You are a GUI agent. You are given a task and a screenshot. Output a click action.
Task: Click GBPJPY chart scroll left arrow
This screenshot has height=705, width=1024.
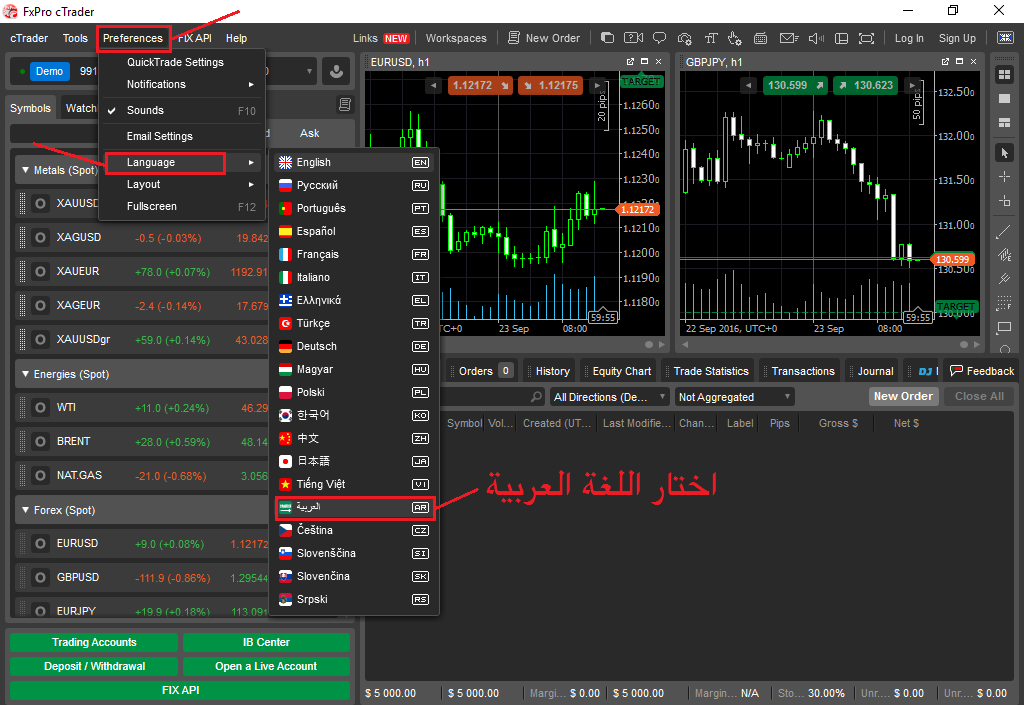(x=685, y=344)
